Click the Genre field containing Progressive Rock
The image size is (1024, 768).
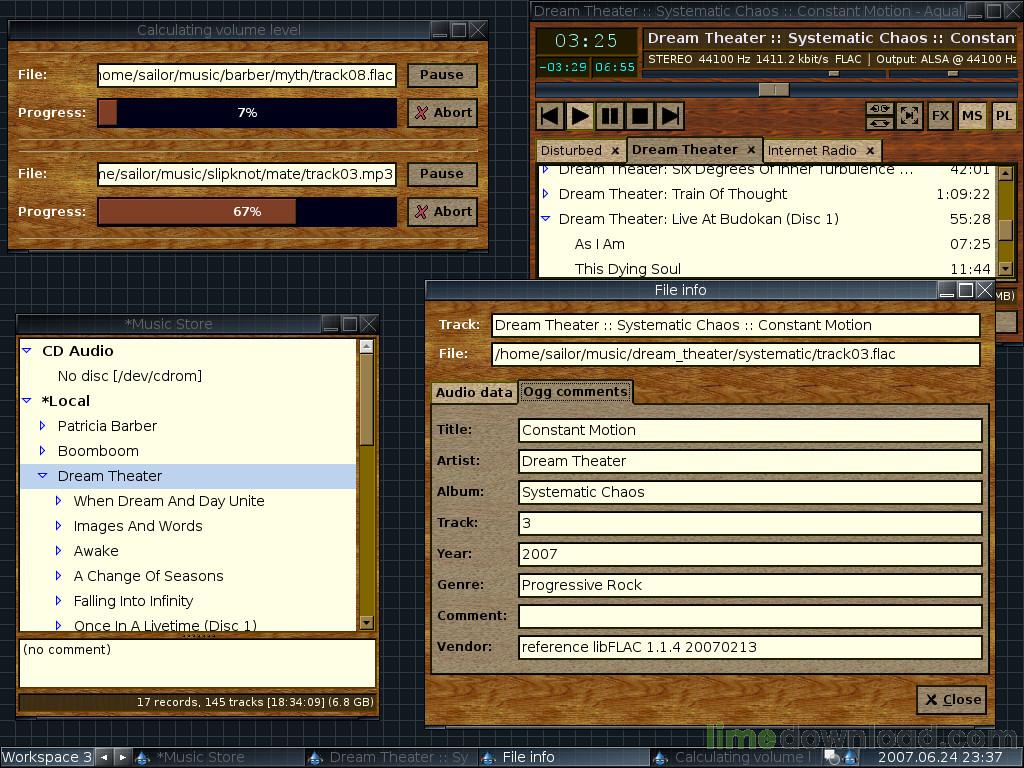750,585
